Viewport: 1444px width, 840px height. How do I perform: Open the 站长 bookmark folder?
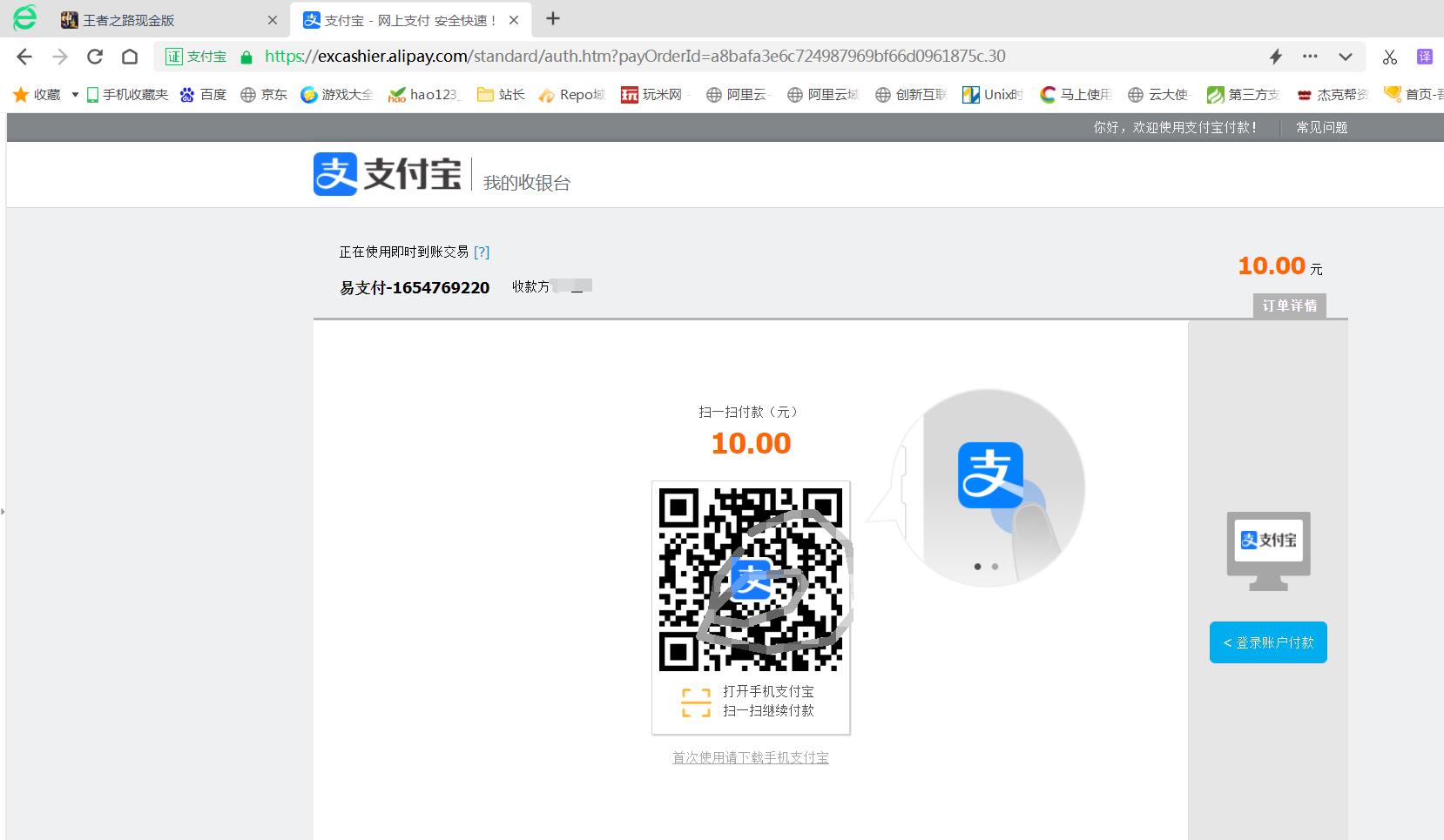pyautogui.click(x=501, y=94)
